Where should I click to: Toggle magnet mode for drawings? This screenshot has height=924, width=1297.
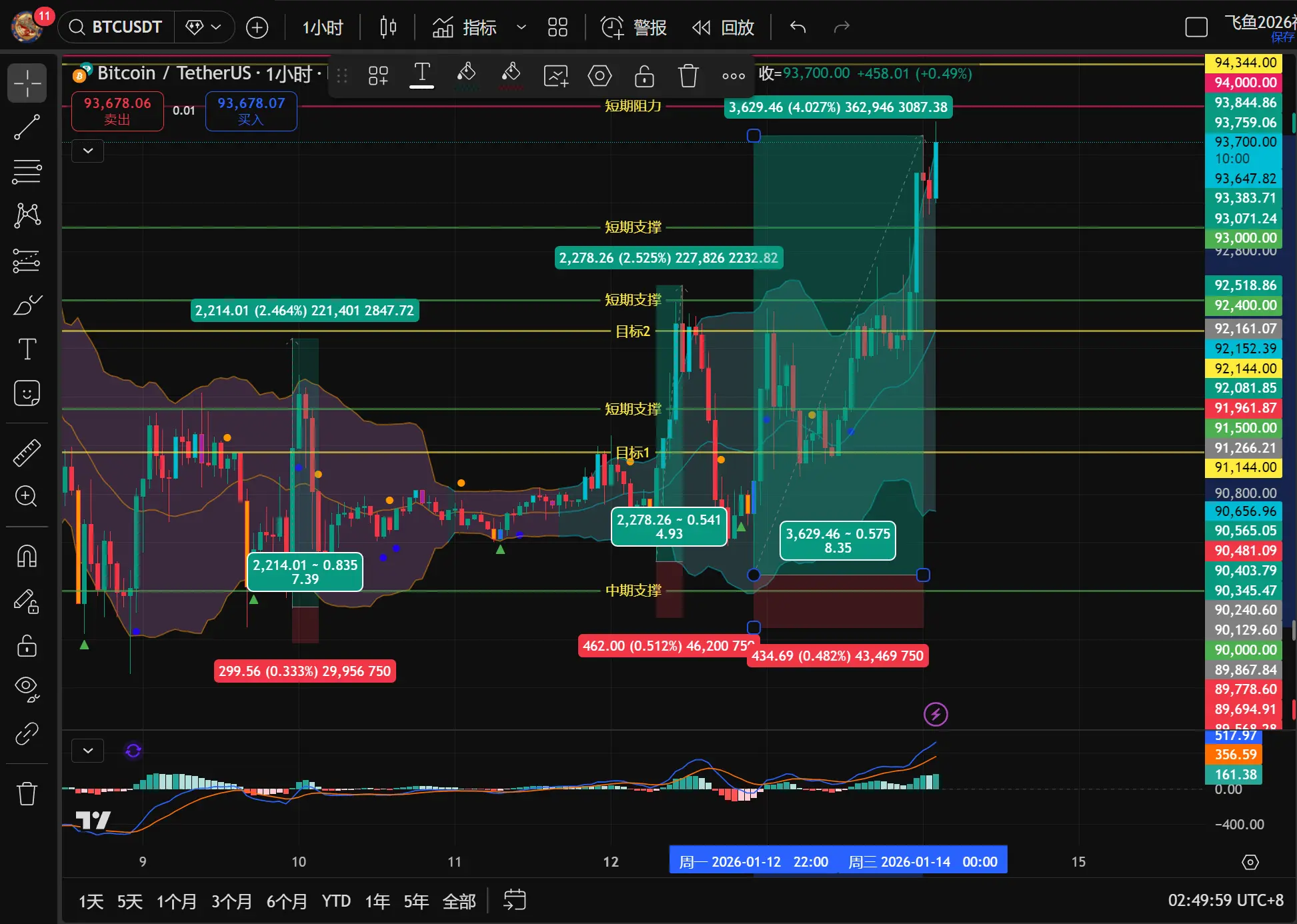27,556
